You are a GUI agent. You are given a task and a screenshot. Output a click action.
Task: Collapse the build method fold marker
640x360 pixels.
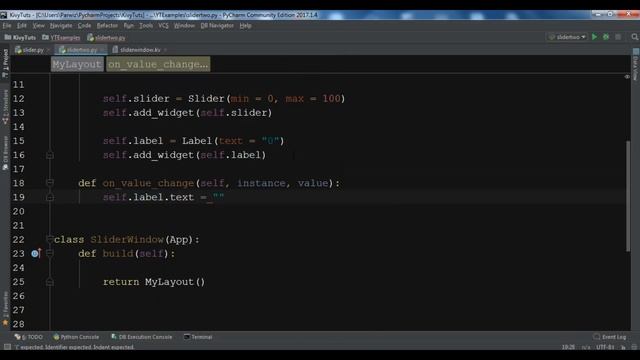50,253
